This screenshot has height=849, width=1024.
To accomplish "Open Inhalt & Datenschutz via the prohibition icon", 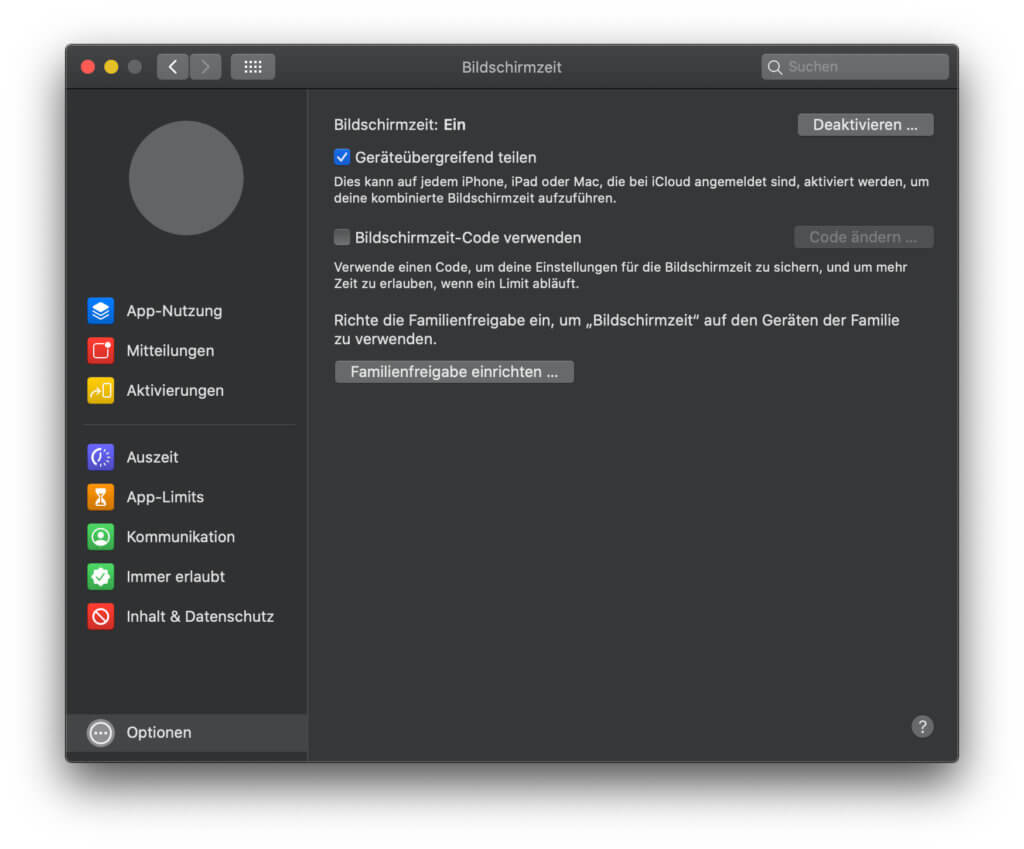I will [x=100, y=617].
